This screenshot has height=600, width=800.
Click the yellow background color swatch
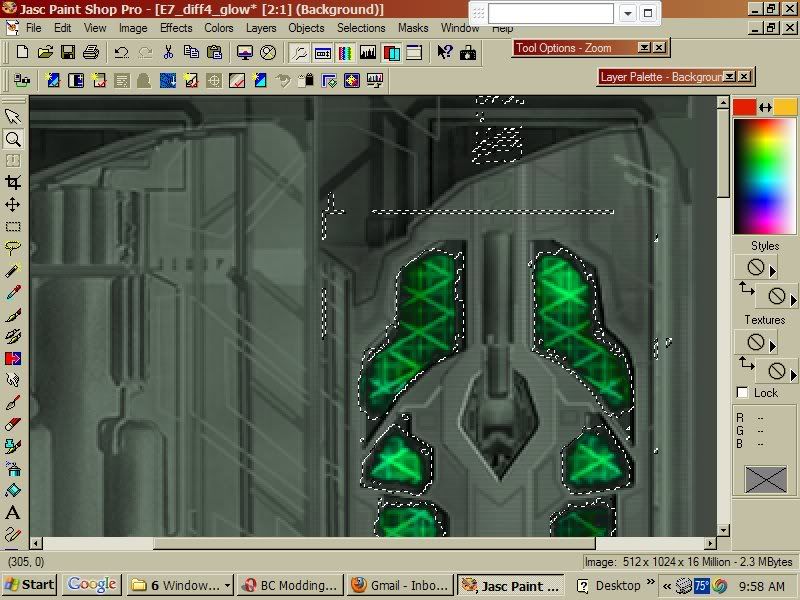point(785,107)
